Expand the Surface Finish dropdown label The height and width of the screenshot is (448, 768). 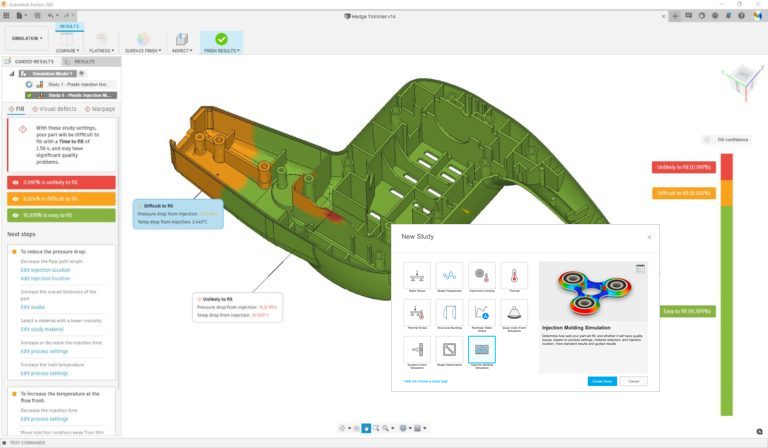[143, 50]
